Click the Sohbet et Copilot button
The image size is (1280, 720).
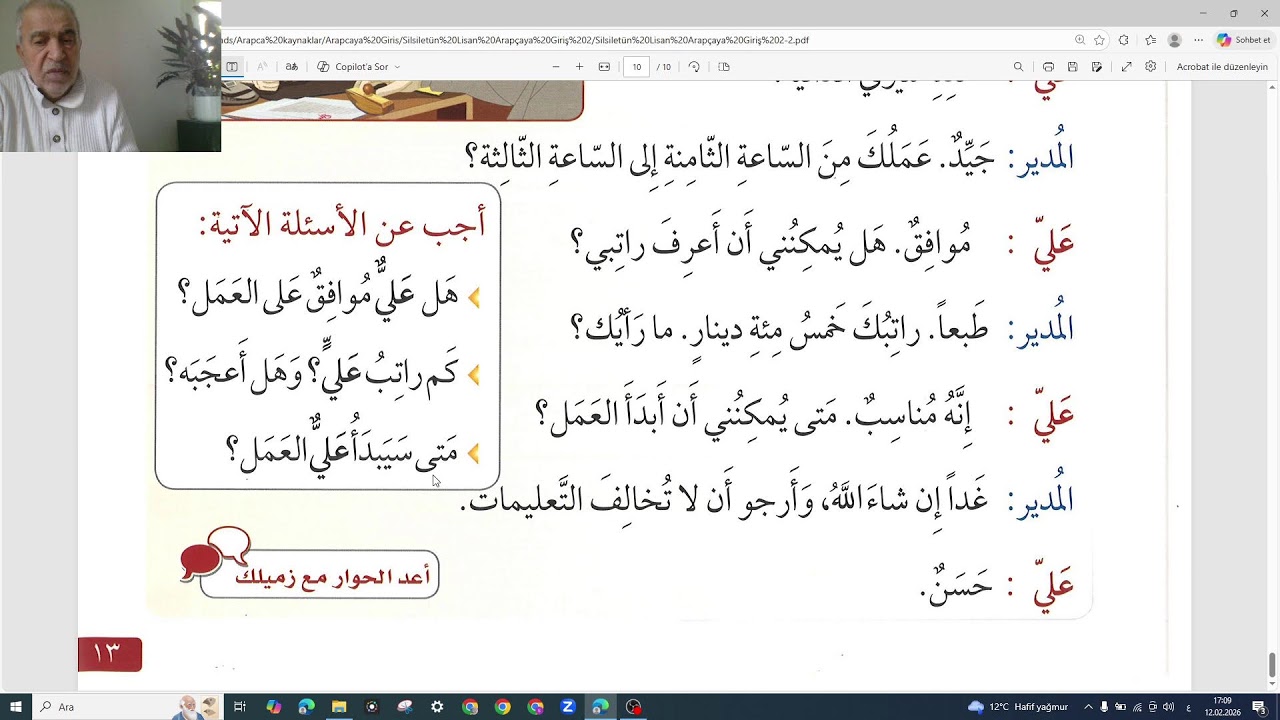(x=1243, y=40)
